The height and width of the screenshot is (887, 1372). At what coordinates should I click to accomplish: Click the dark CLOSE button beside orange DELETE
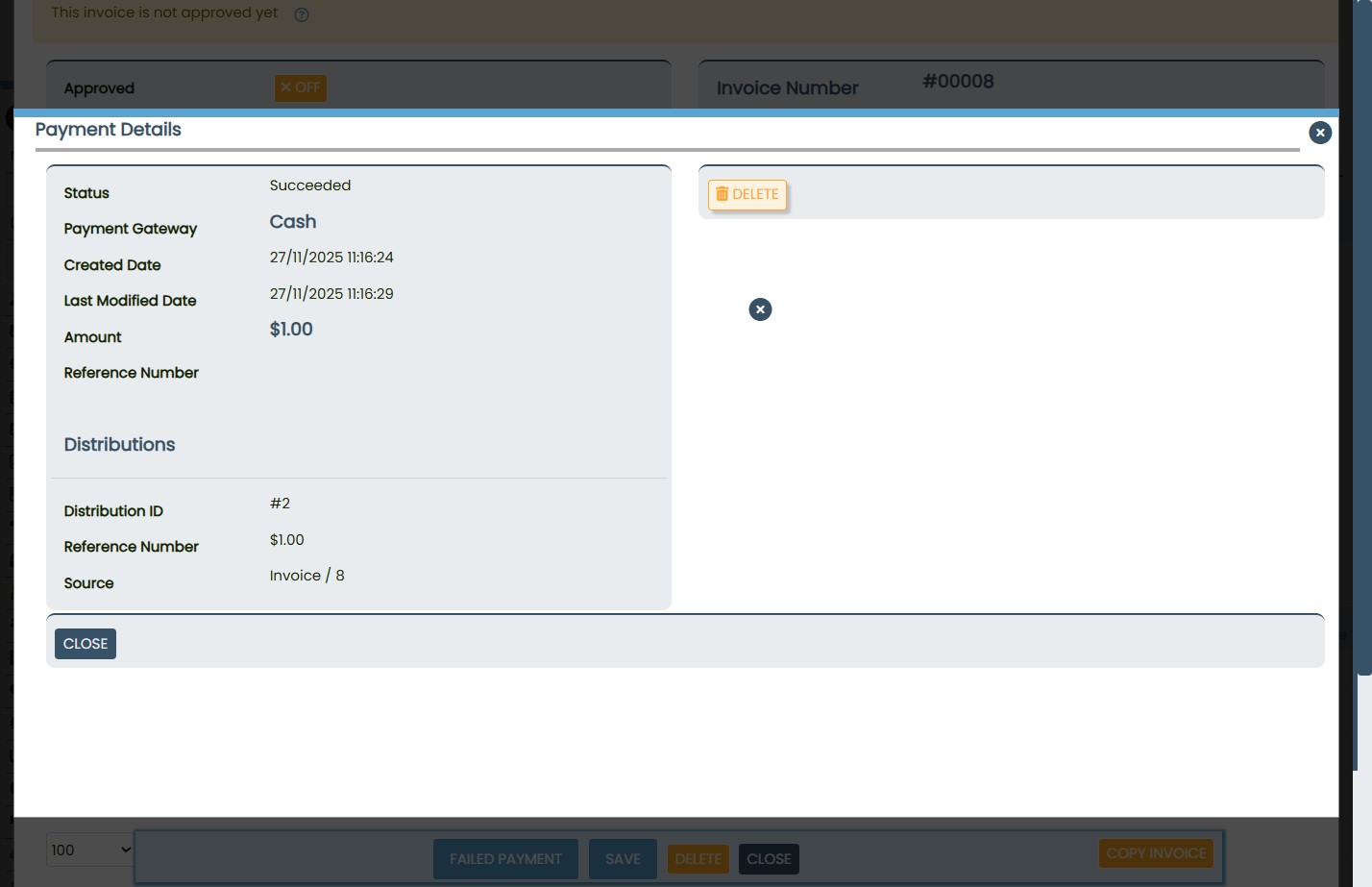[x=769, y=859]
